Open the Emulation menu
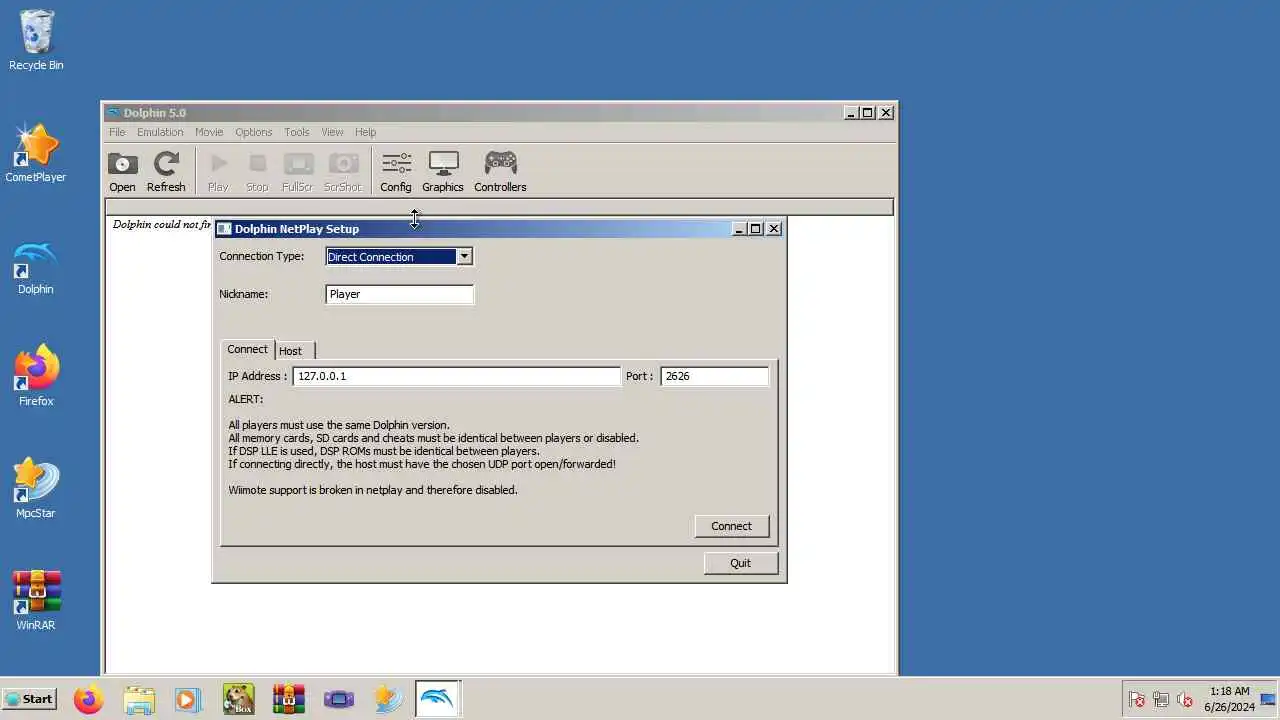1280x720 pixels. (160, 132)
